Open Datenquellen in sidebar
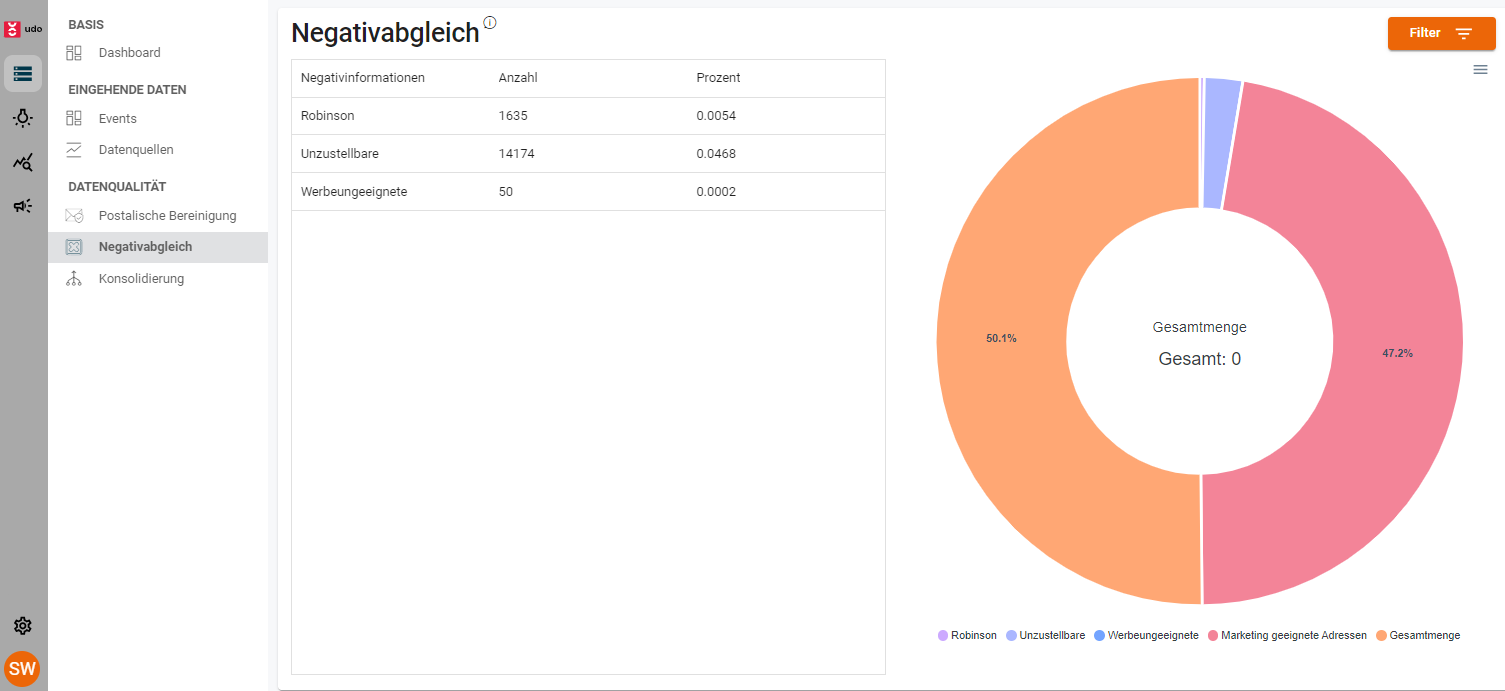The height and width of the screenshot is (691, 1505). pyautogui.click(x=136, y=150)
